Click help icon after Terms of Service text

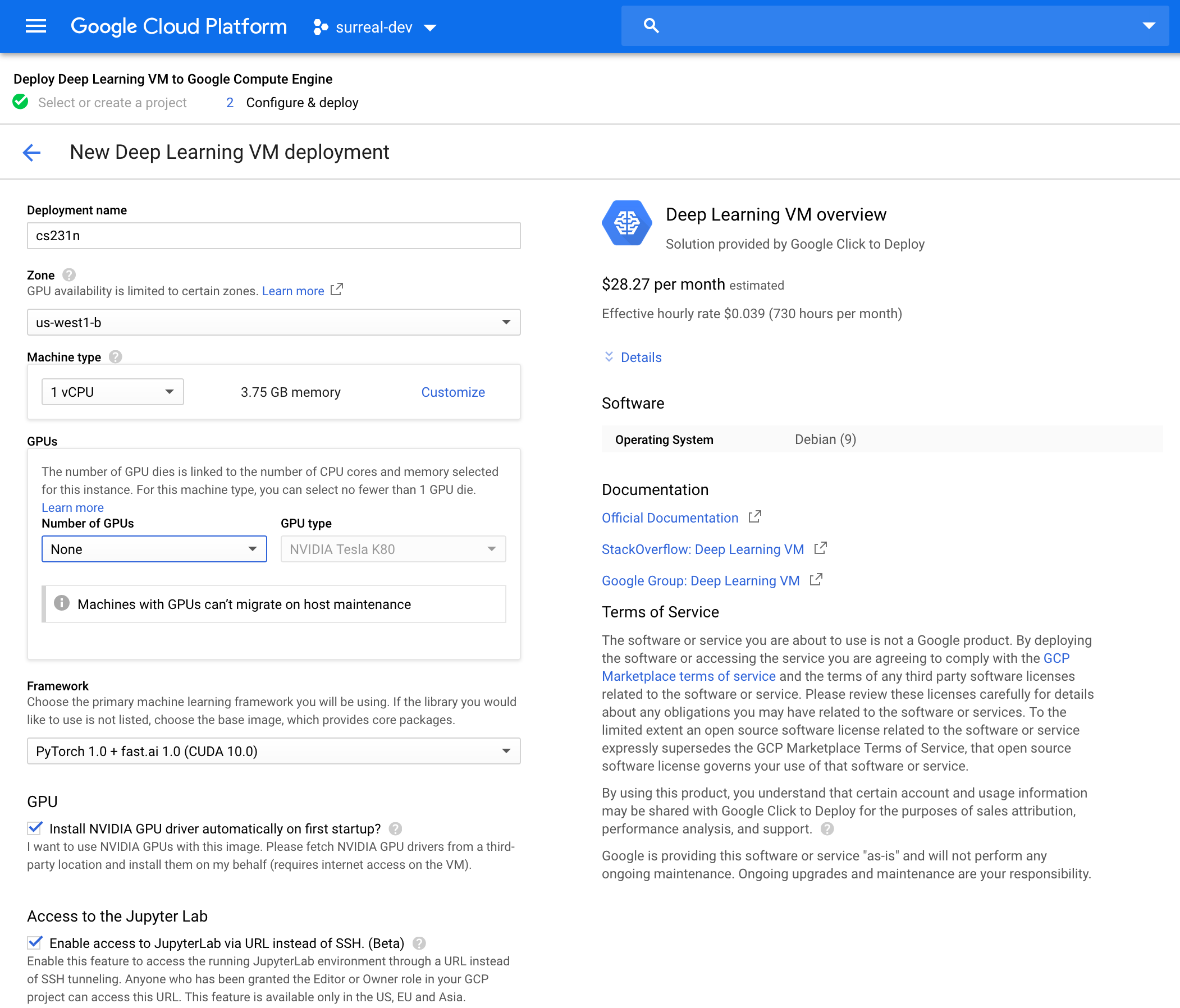[827, 828]
